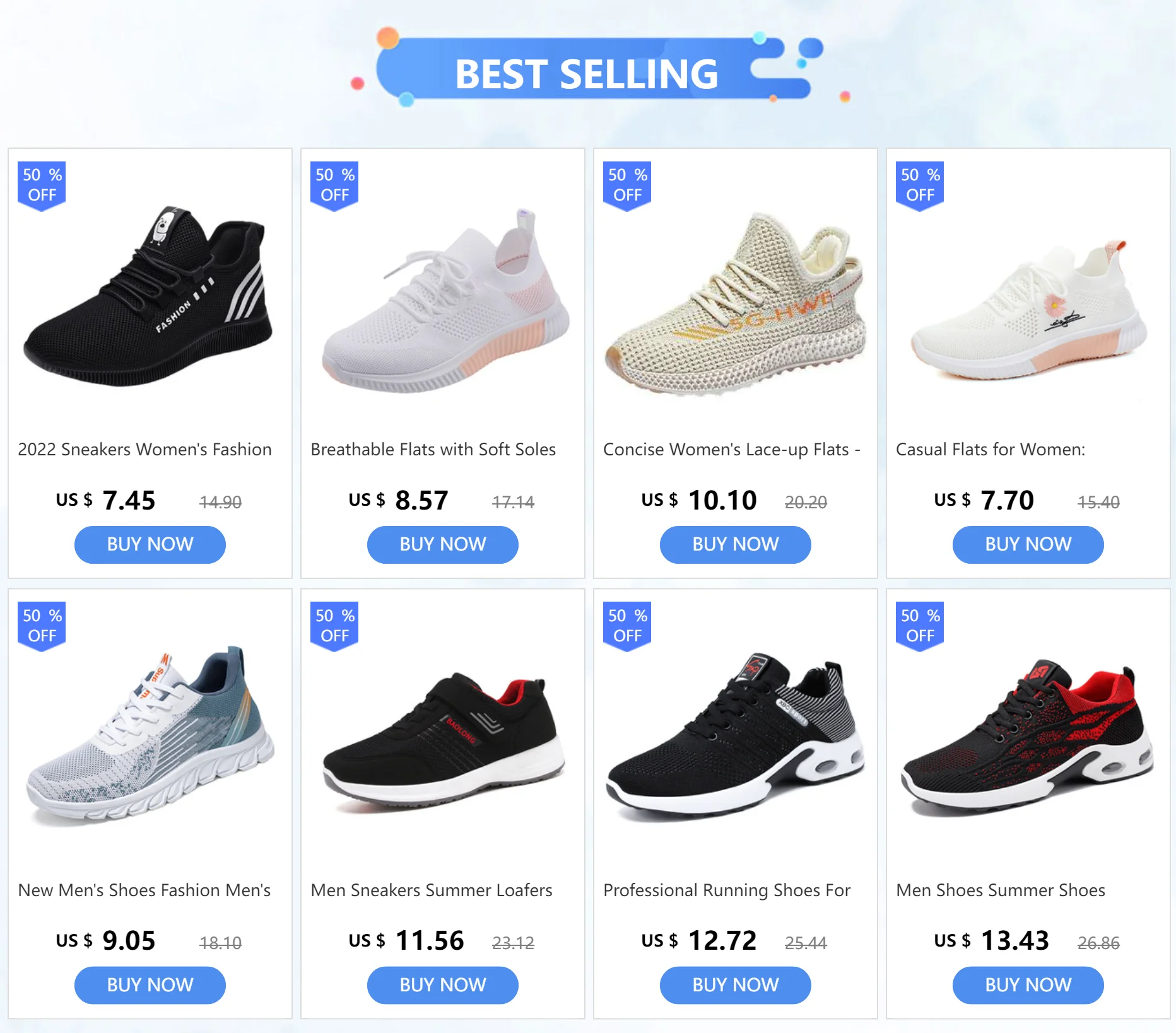Viewport: 1176px width, 1033px height.
Task: Open the white Breathable Flats shoe image
Action: click(x=447, y=300)
